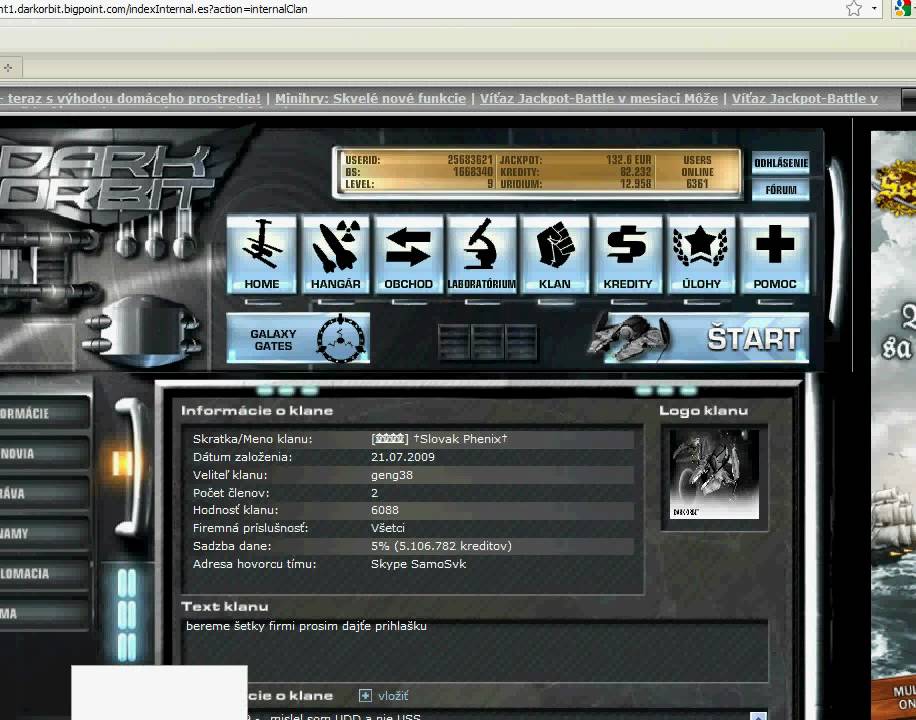This screenshot has height=720, width=916.
Task: Select the sidebar tab ending 'ORMÁCIE'
Action: point(44,413)
